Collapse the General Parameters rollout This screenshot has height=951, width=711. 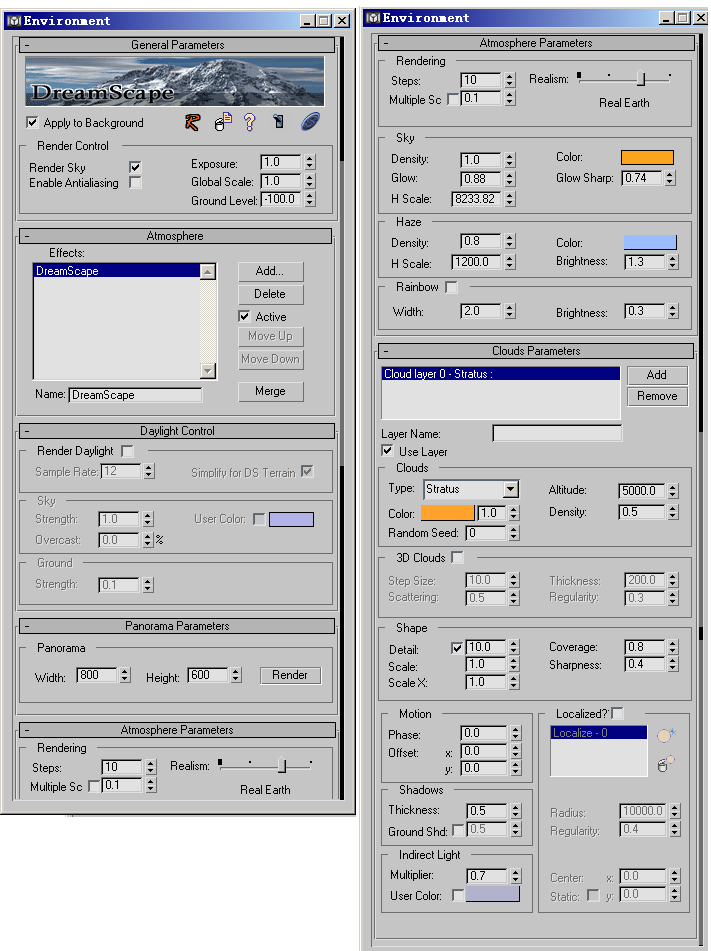(x=177, y=45)
